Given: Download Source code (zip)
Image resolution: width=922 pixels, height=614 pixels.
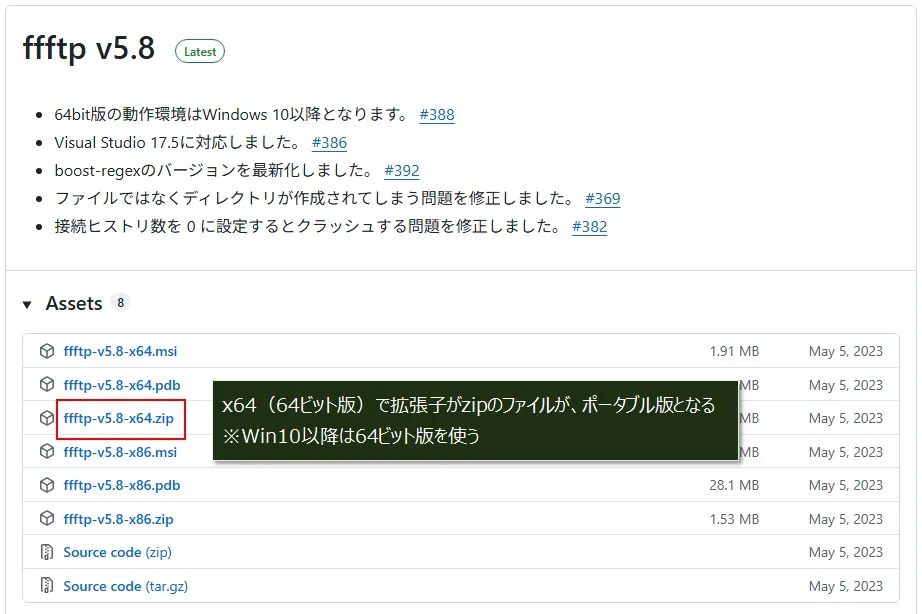Looking at the screenshot, I should [119, 552].
